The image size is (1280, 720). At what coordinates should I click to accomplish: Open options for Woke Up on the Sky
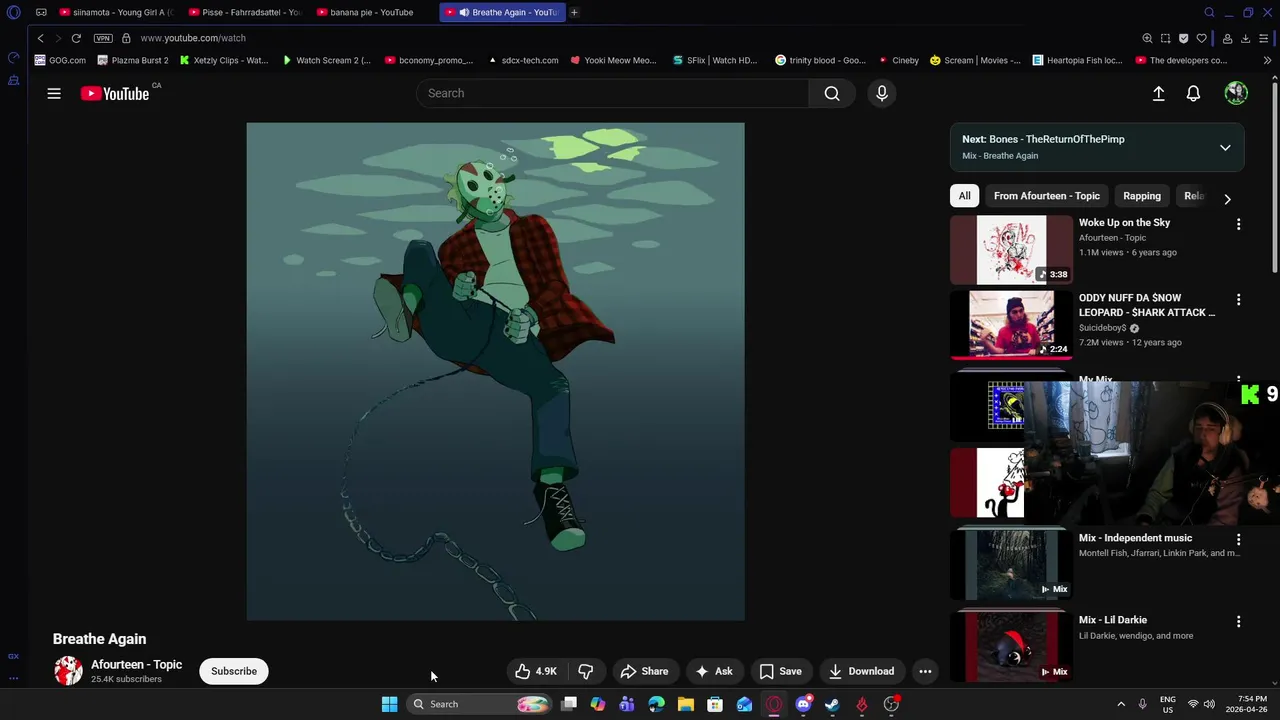[1238, 224]
